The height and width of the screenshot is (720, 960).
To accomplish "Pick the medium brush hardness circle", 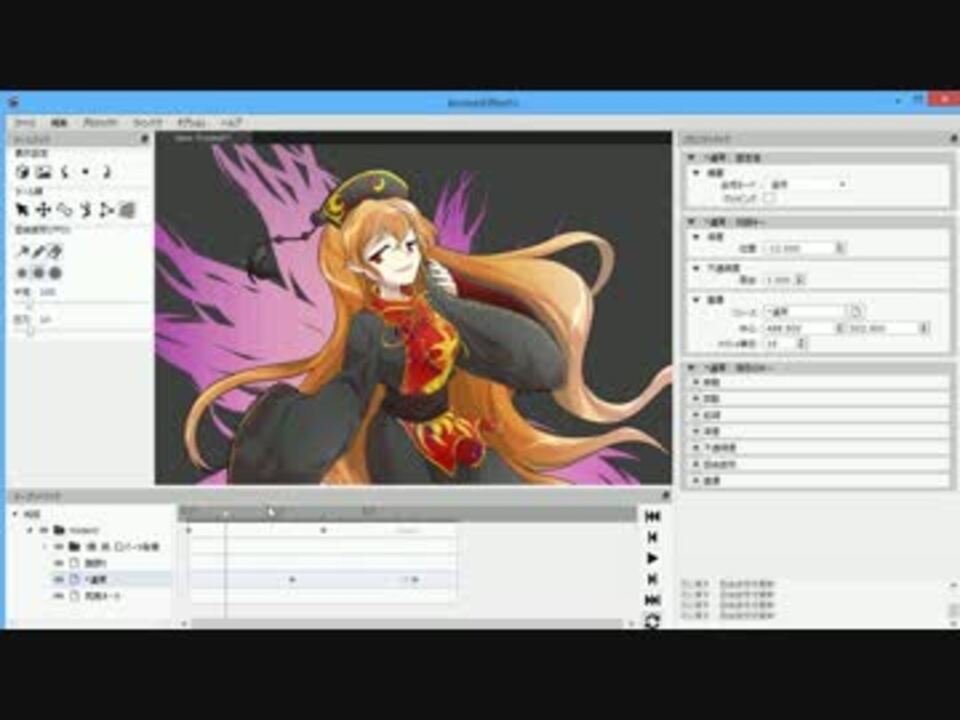I will pyautogui.click(x=39, y=273).
